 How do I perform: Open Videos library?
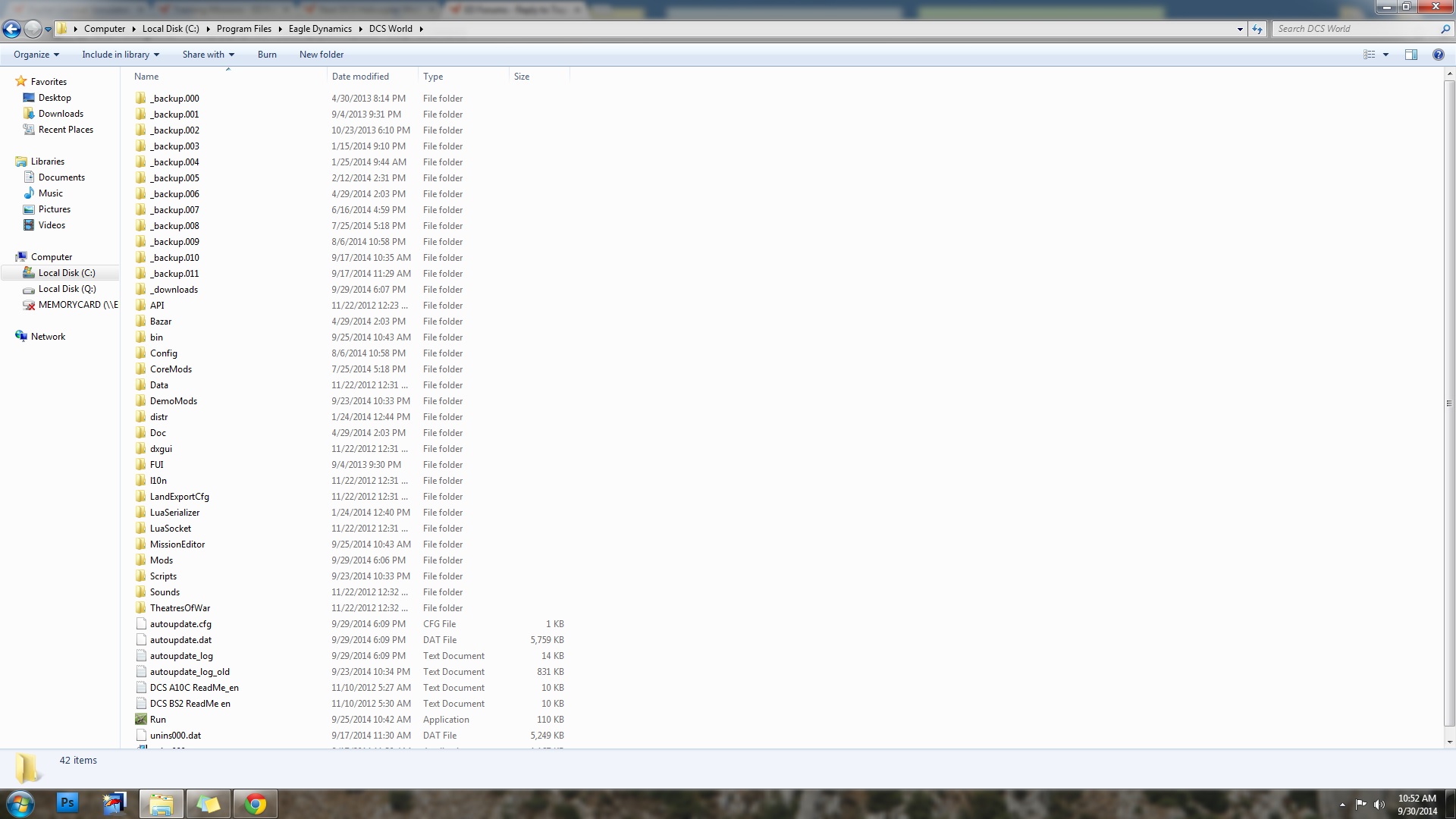52,225
